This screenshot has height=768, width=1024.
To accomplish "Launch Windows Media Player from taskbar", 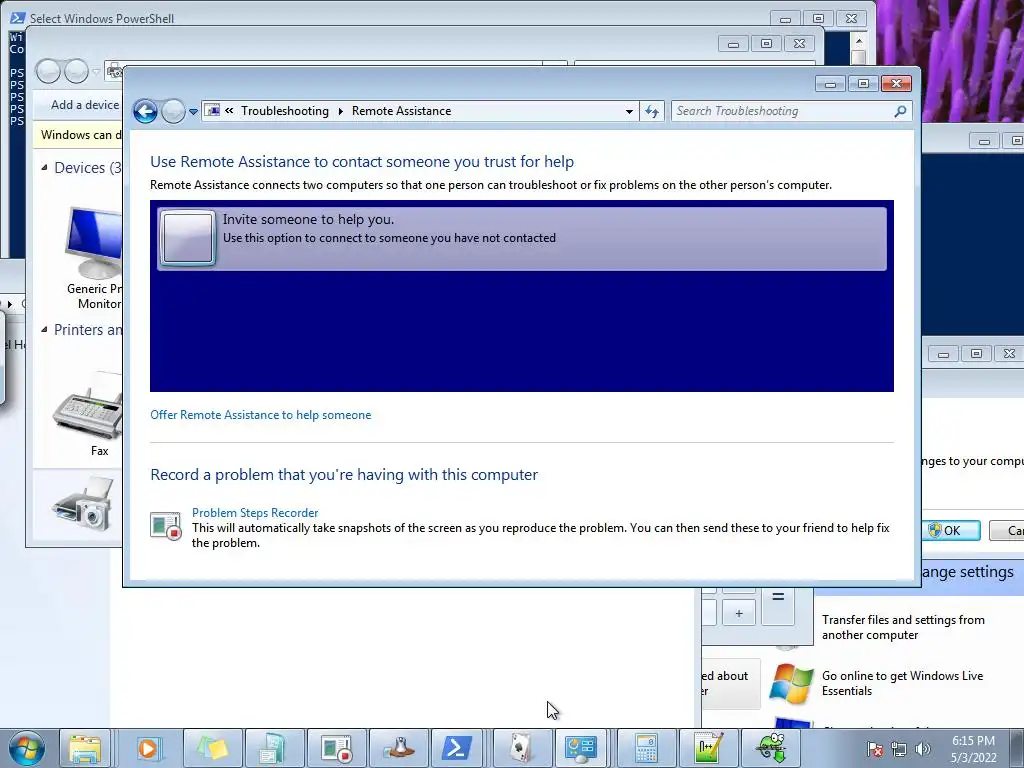I will pyautogui.click(x=148, y=748).
